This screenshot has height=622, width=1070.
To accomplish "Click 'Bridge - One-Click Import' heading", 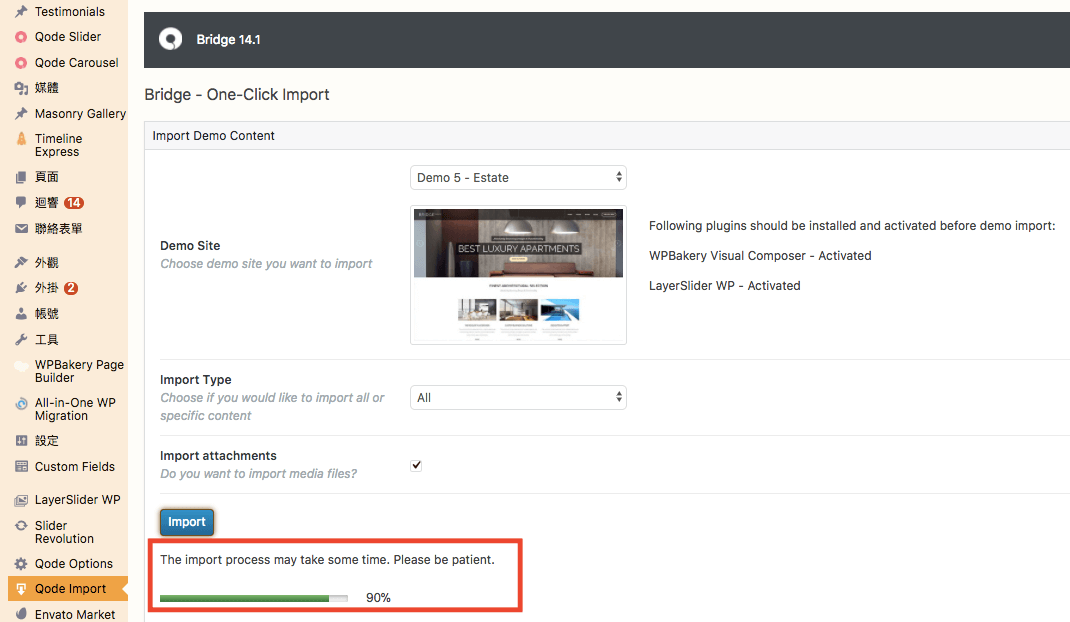I will (237, 95).
